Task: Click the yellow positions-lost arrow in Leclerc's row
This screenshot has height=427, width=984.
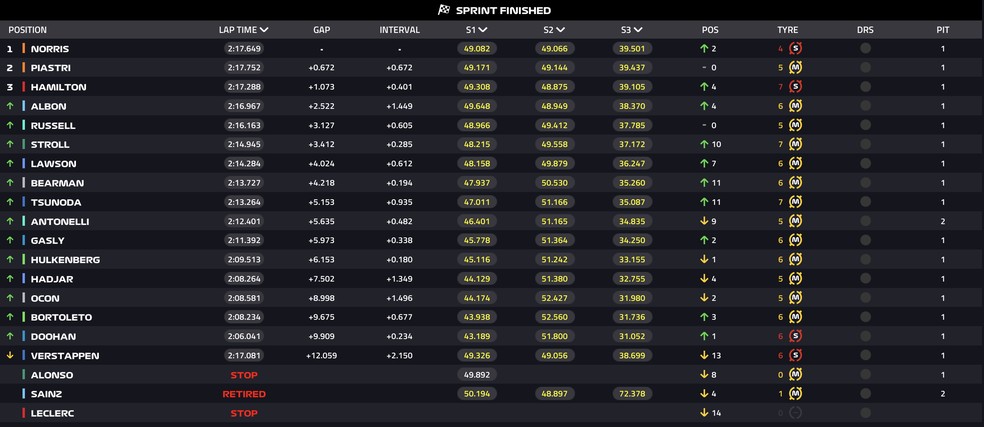Action: pyautogui.click(x=704, y=413)
